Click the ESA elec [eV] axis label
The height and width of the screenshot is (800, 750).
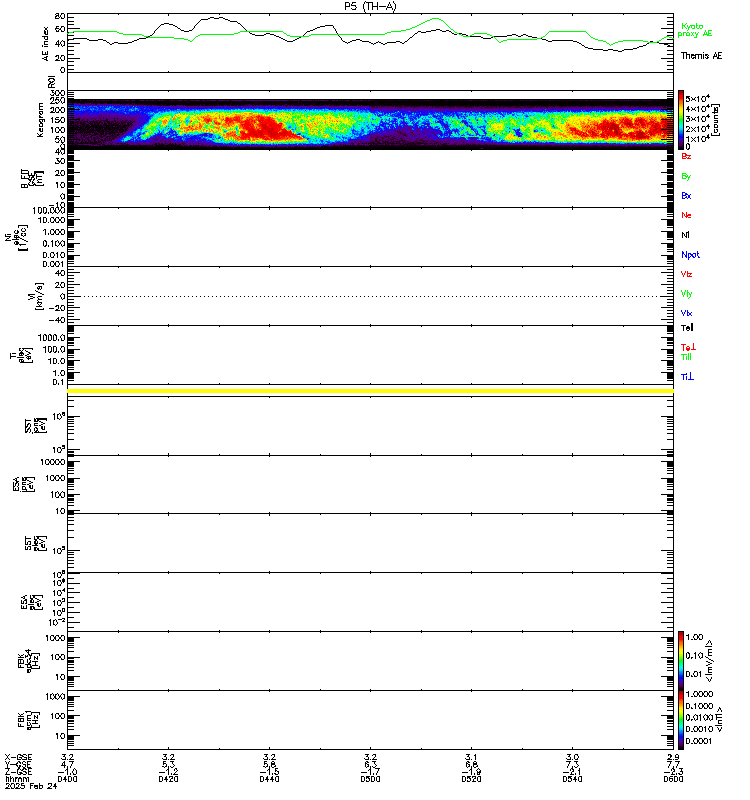32,602
